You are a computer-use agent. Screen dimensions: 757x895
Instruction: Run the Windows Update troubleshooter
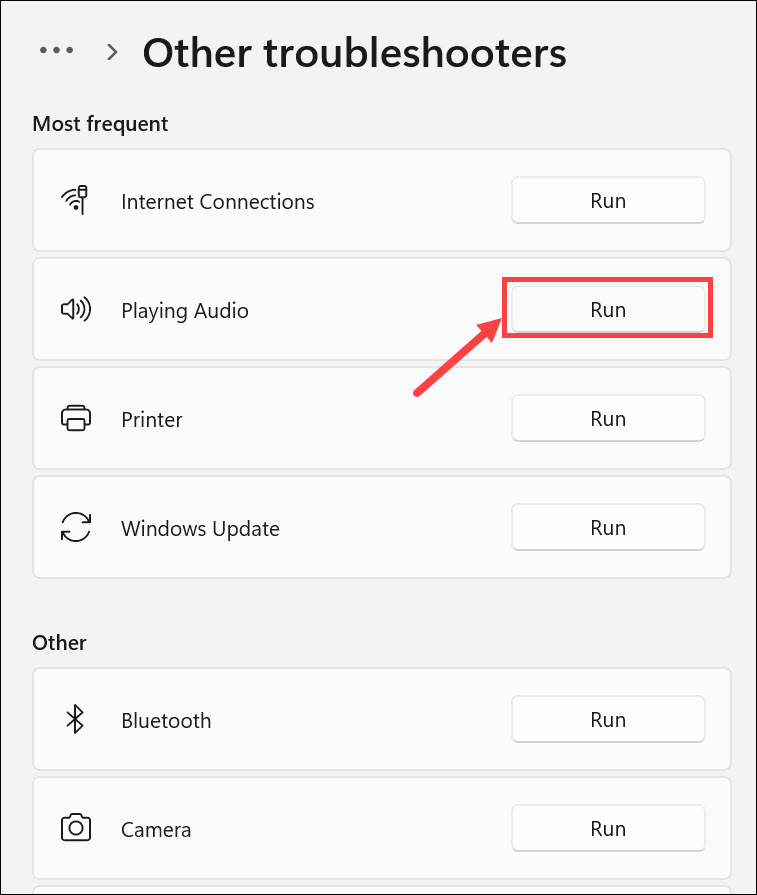coord(608,527)
